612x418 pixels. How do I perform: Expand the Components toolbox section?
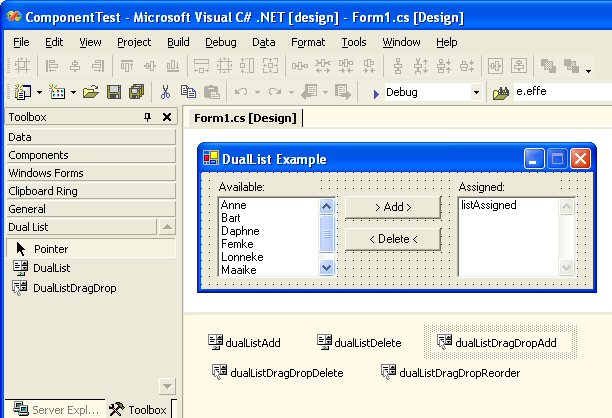pyautogui.click(x=91, y=155)
